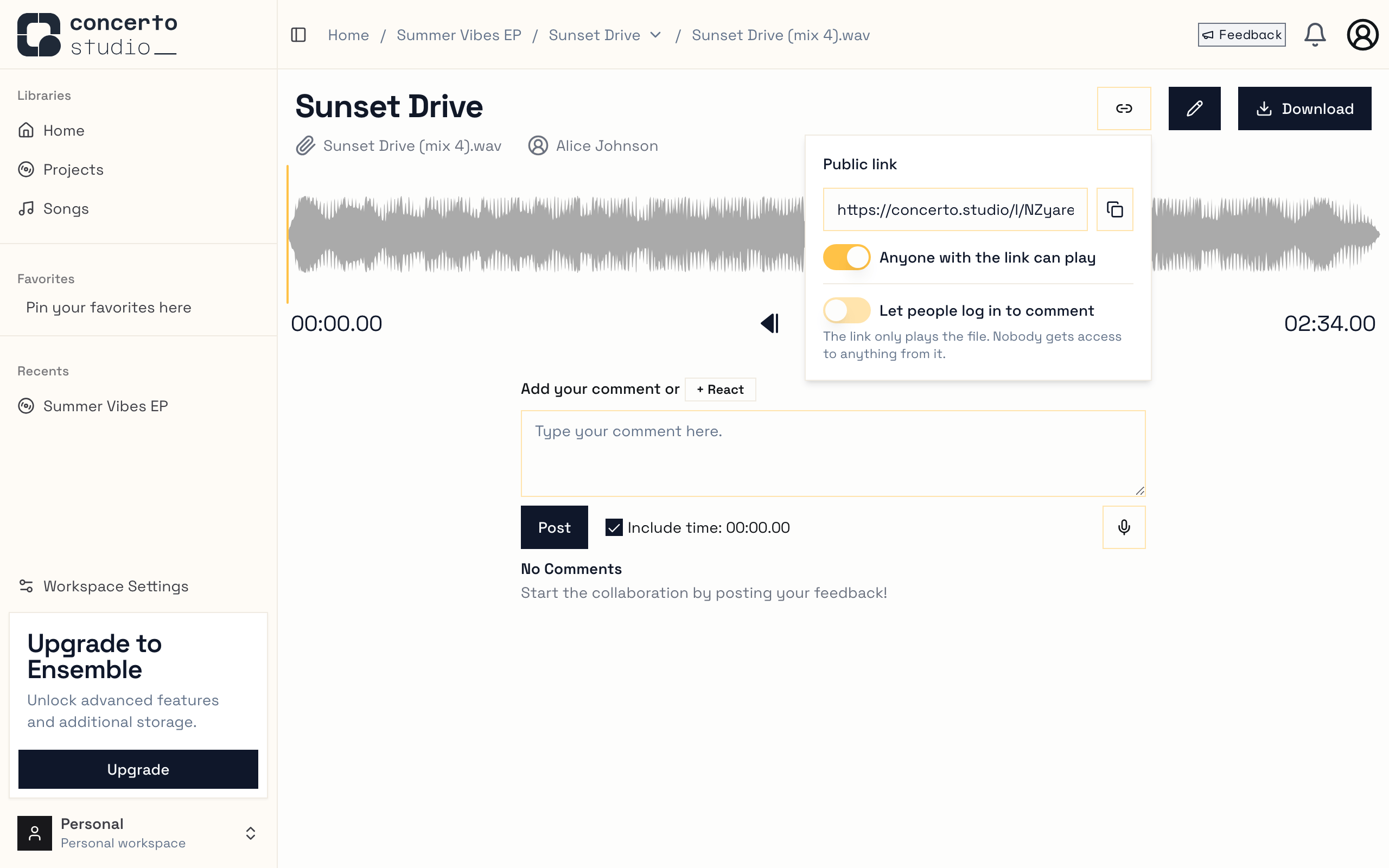Click the comment text area
This screenshot has width=1389, height=868.
[x=833, y=453]
